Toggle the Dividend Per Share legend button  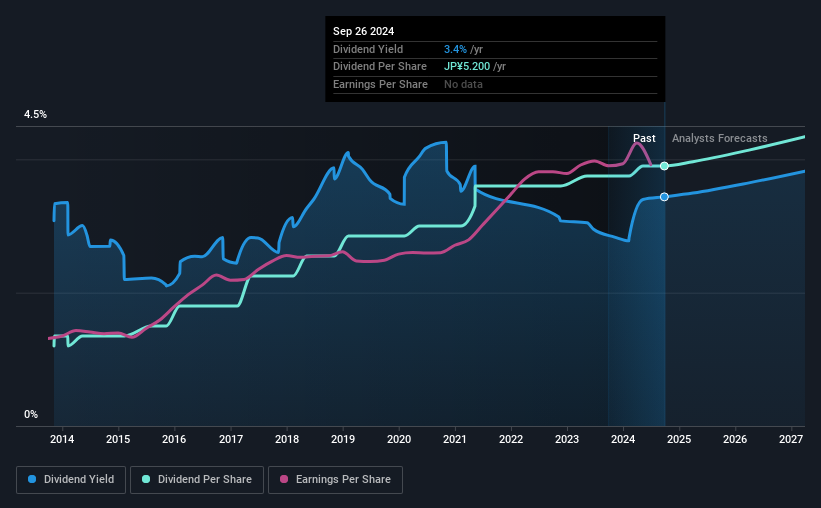pyautogui.click(x=197, y=480)
